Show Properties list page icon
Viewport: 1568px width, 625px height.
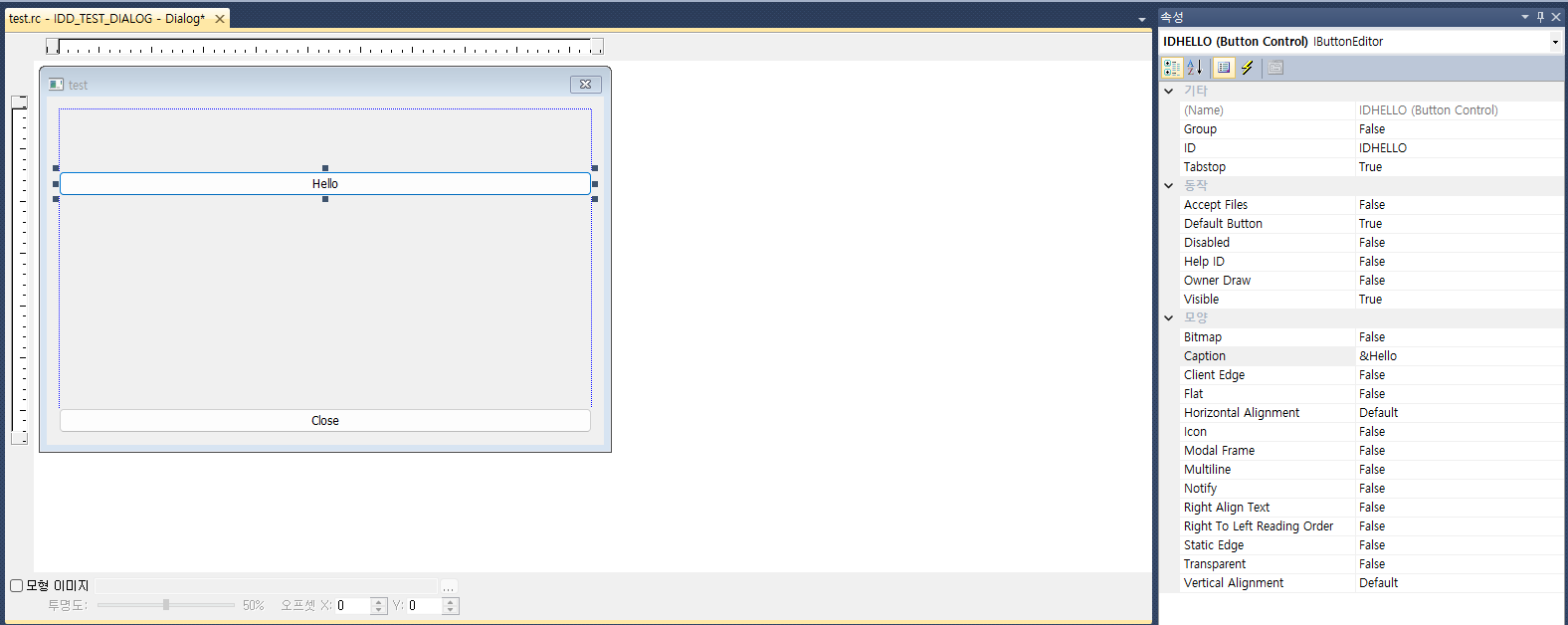[x=1224, y=68]
